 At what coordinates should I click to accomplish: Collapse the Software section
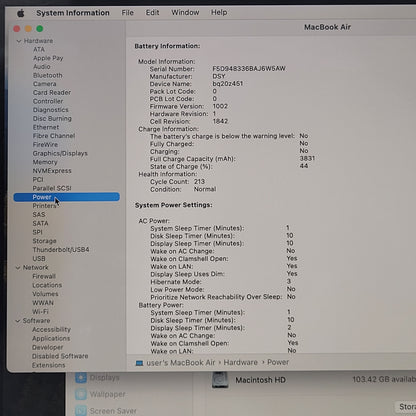[x=18, y=321]
